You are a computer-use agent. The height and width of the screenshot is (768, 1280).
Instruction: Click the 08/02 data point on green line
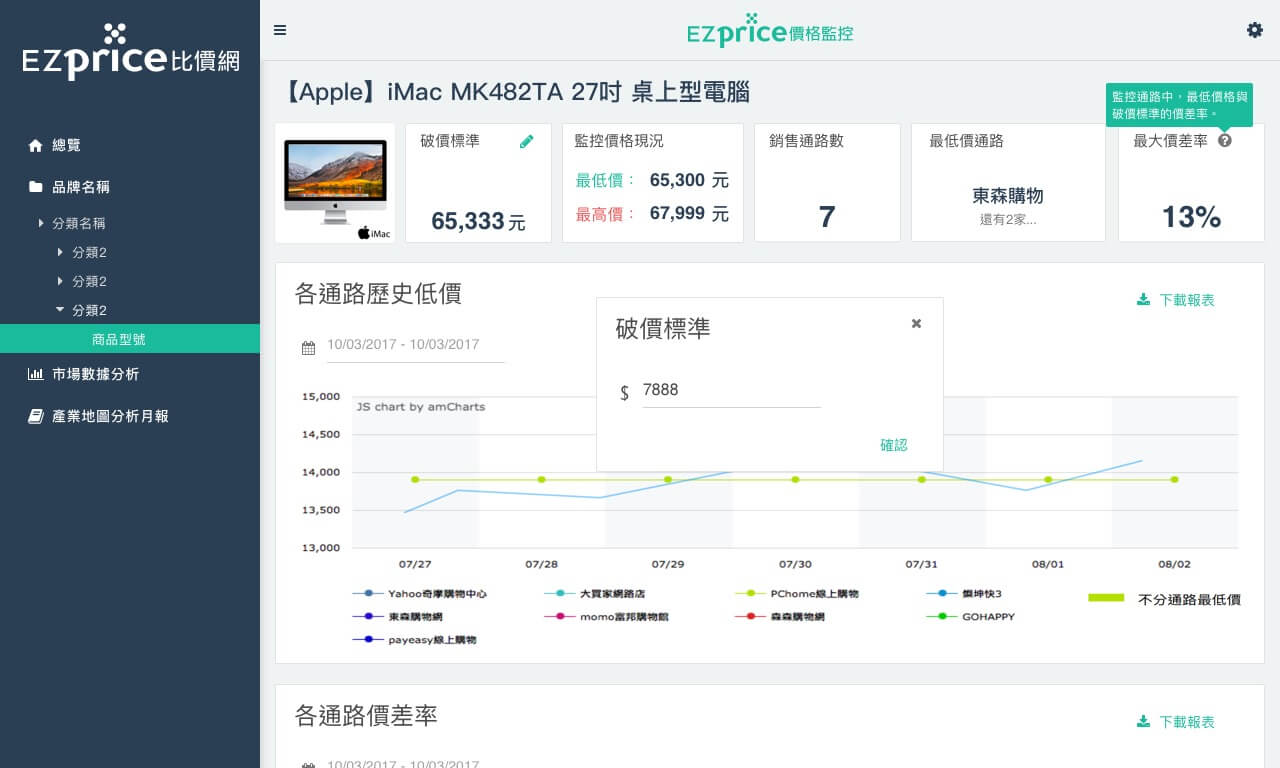pos(1174,479)
